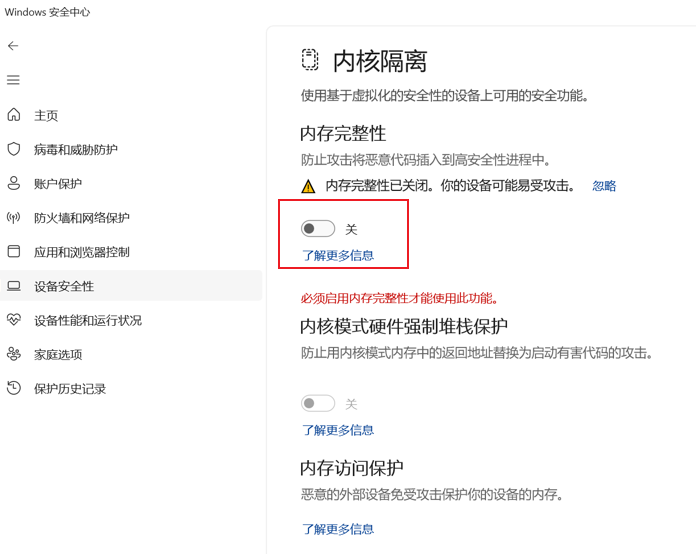Click the family icon for 家庭选项

coord(14,354)
